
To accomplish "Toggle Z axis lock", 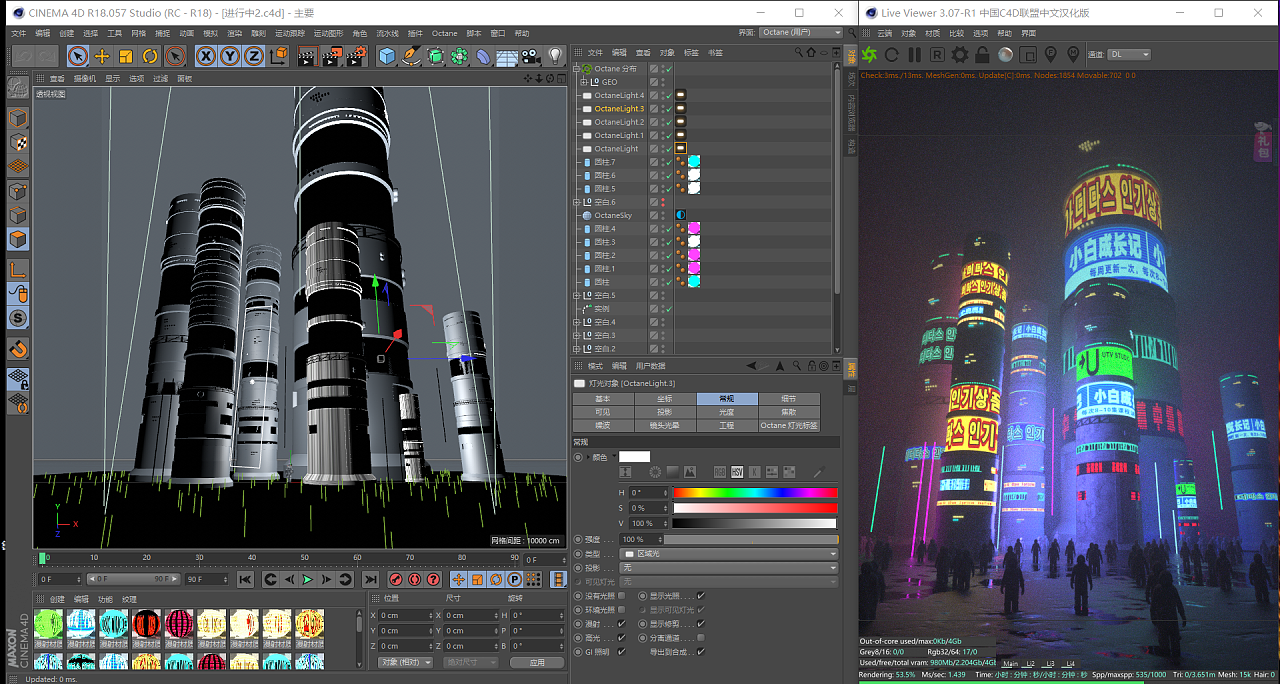I will (254, 56).
